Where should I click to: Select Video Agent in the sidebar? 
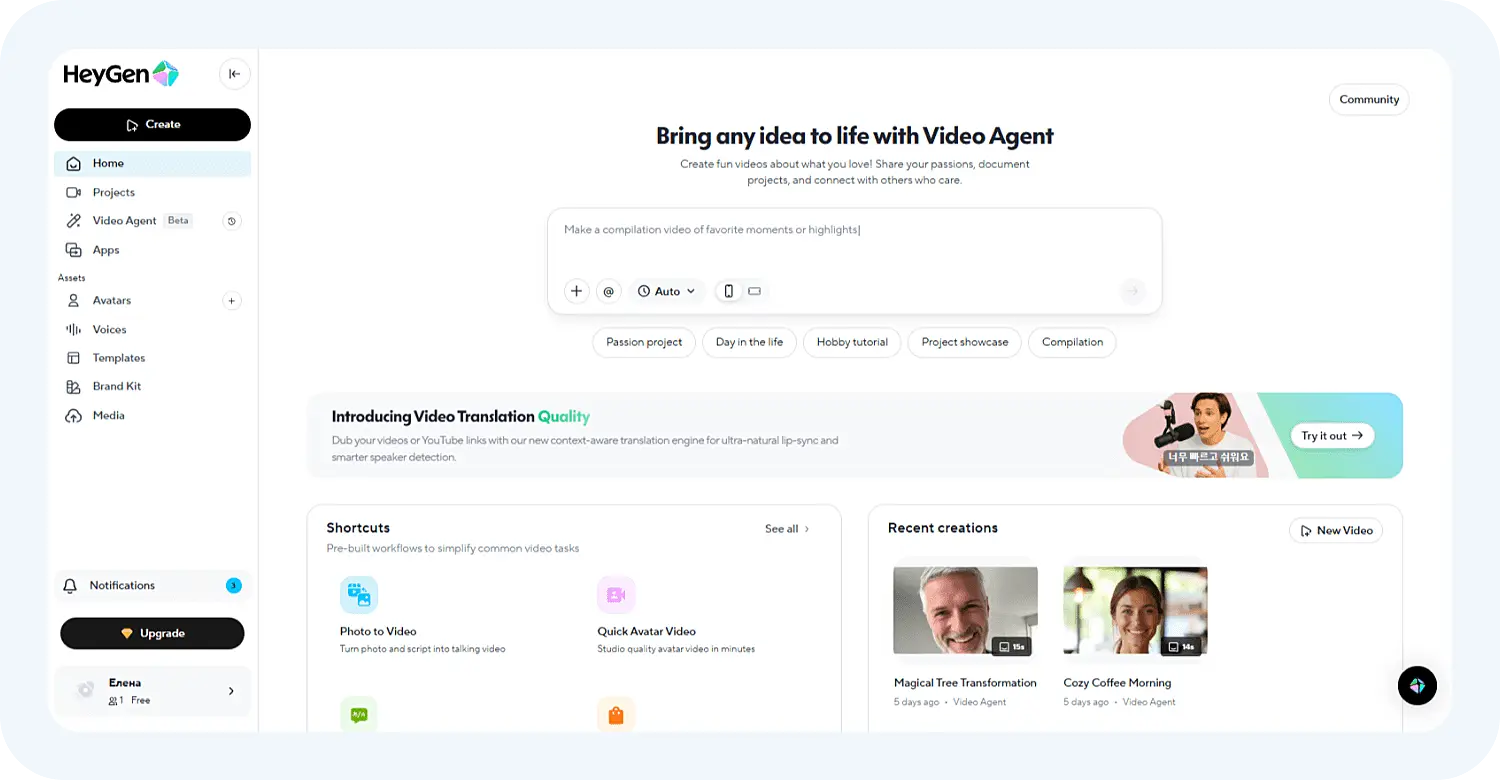[124, 220]
